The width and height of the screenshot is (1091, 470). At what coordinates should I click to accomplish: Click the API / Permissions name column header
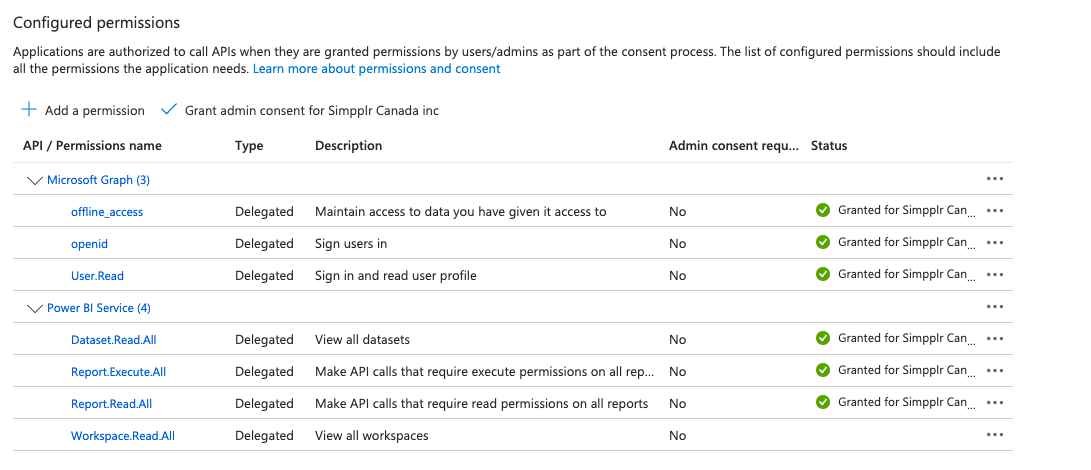click(92, 146)
